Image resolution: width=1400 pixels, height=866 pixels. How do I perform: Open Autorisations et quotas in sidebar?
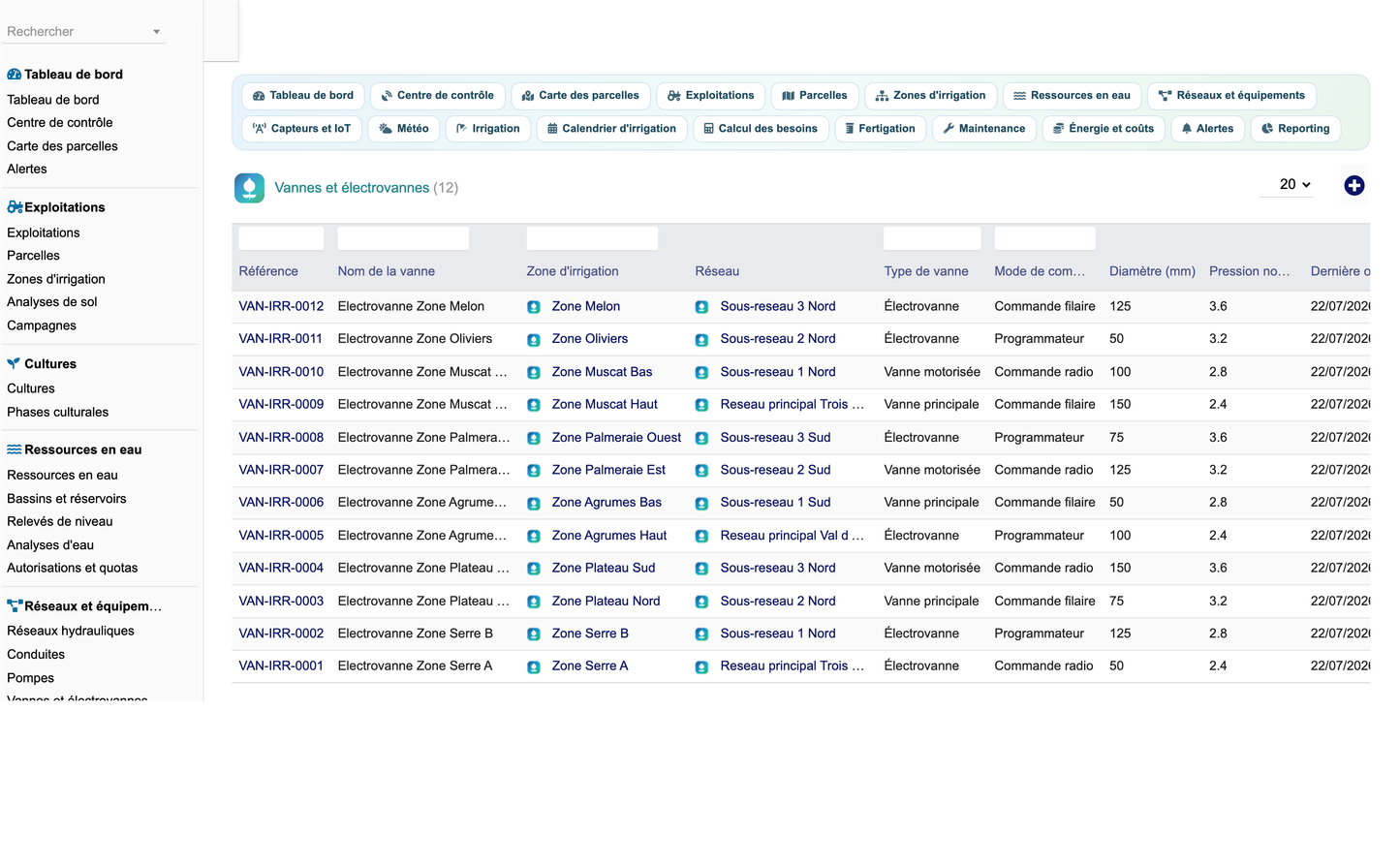[x=72, y=568]
